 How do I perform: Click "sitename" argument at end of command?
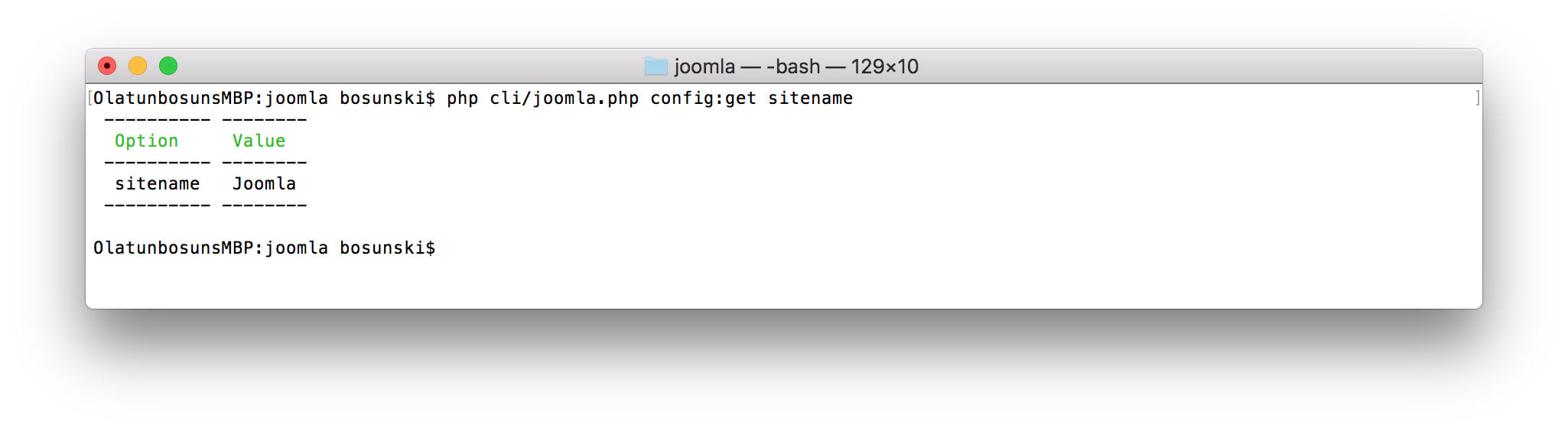pyautogui.click(x=810, y=99)
